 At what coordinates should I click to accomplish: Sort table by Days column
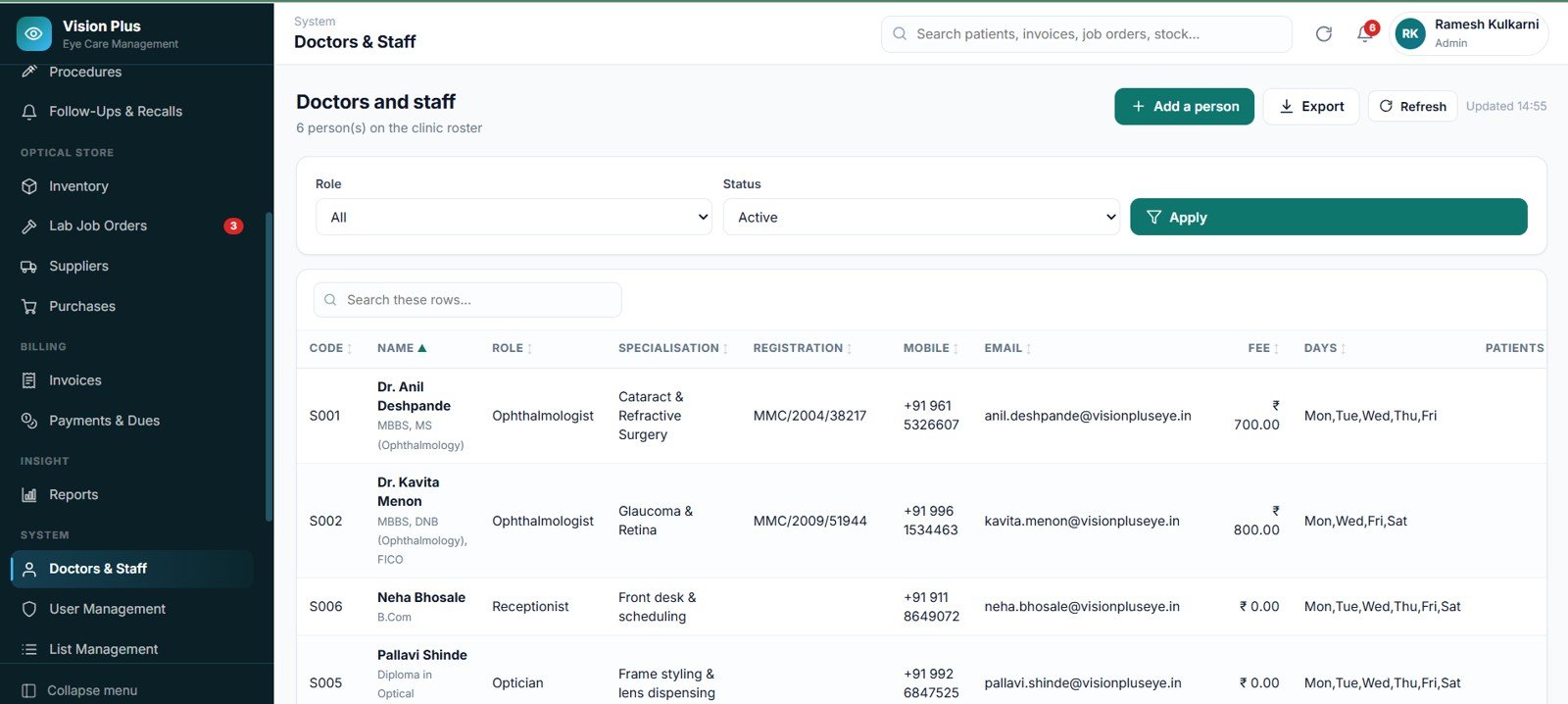(x=1325, y=348)
